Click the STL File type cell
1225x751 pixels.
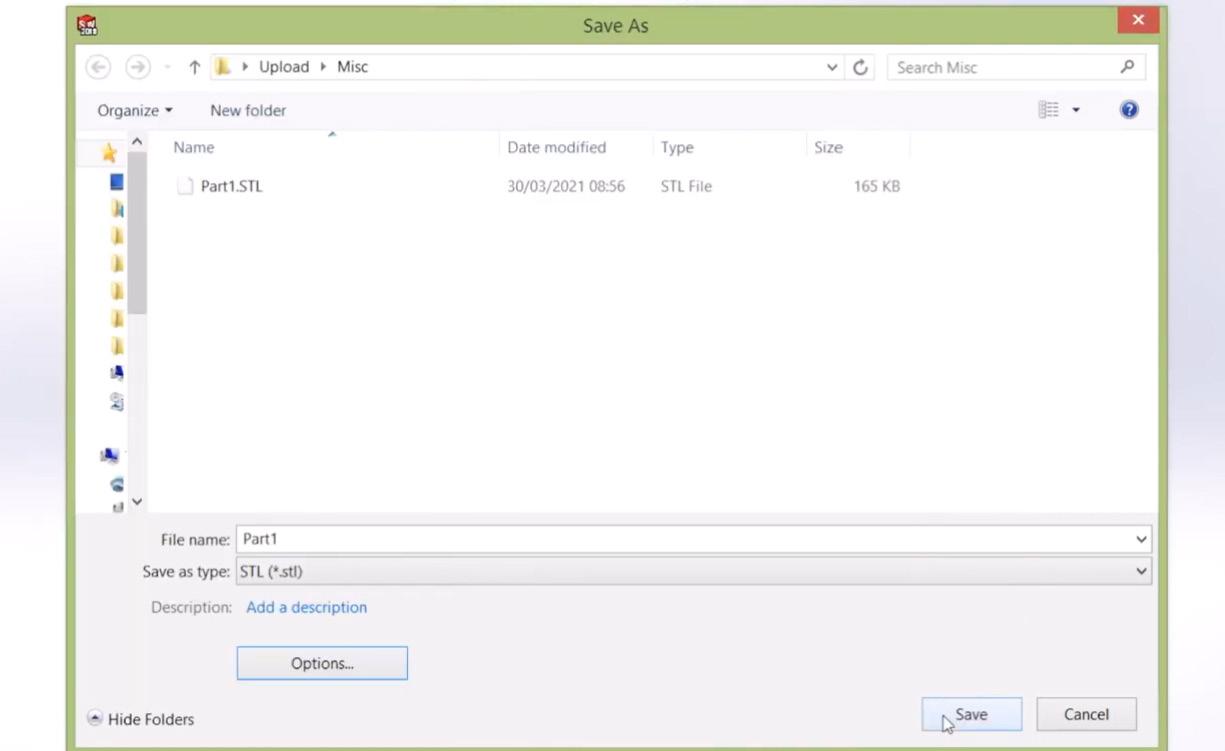[686, 186]
